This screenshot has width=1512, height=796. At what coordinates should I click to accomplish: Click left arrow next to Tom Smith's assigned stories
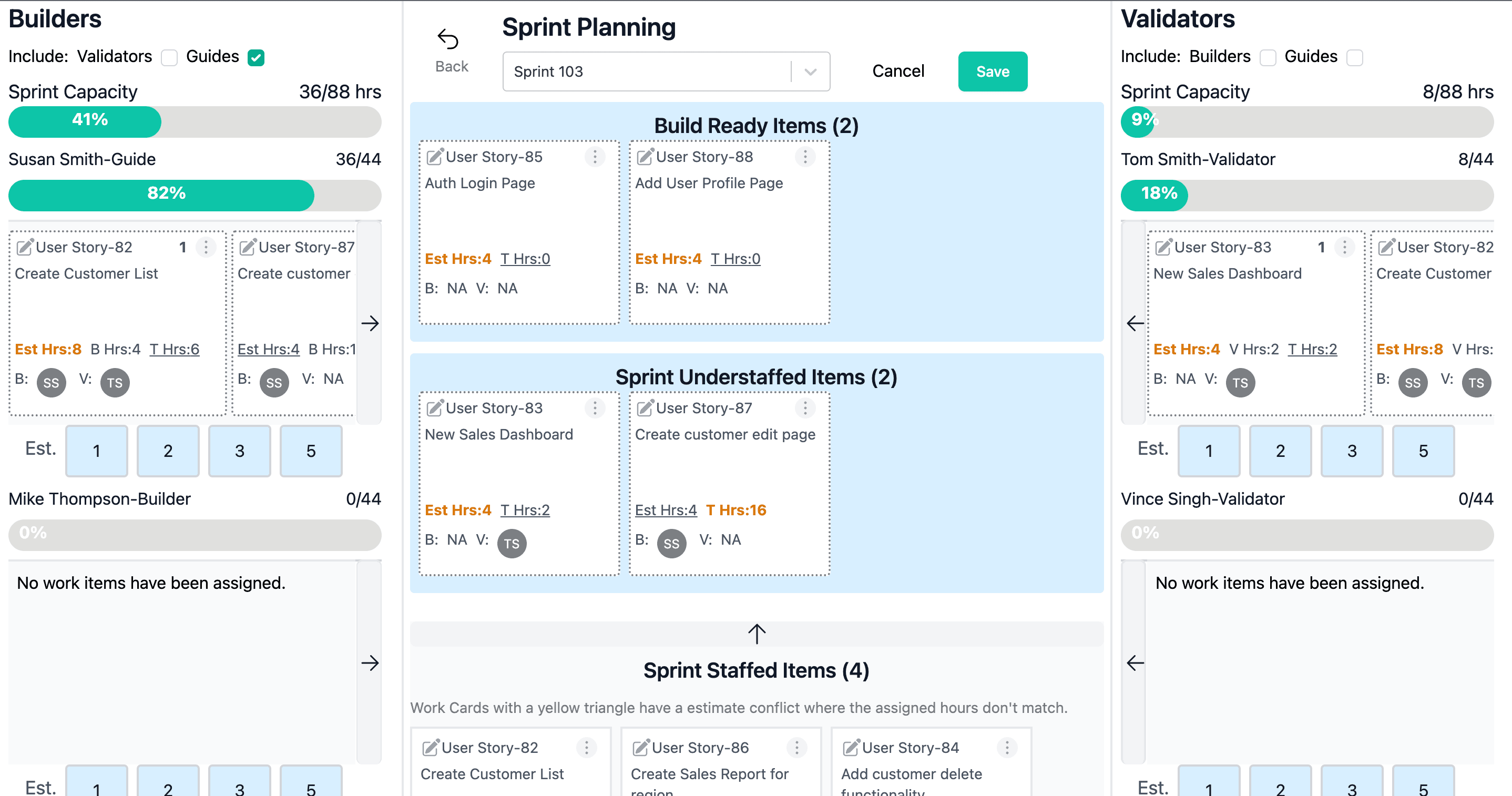click(x=1135, y=323)
